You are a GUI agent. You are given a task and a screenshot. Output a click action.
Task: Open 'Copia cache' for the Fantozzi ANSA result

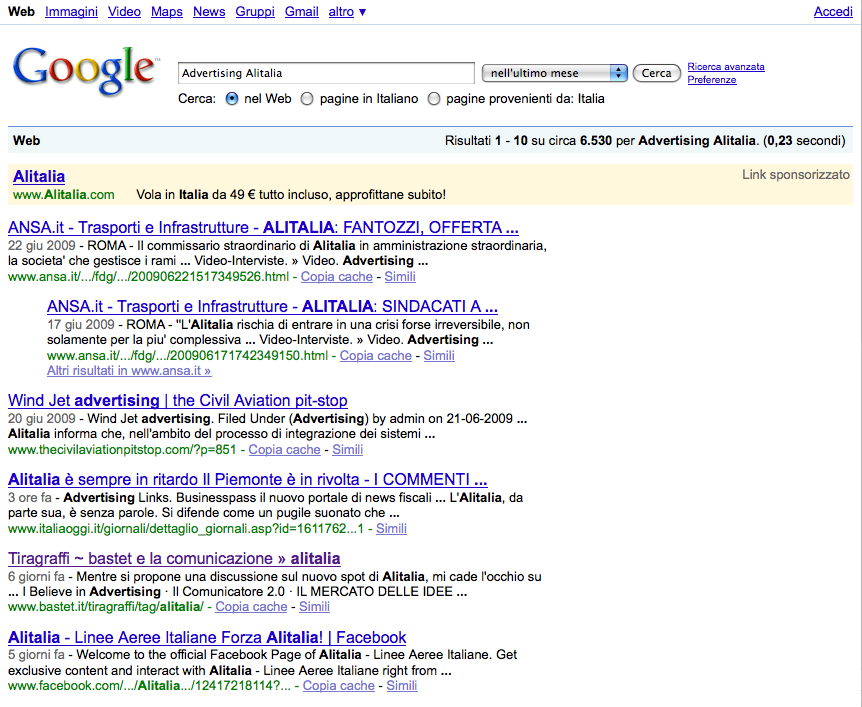[336, 277]
